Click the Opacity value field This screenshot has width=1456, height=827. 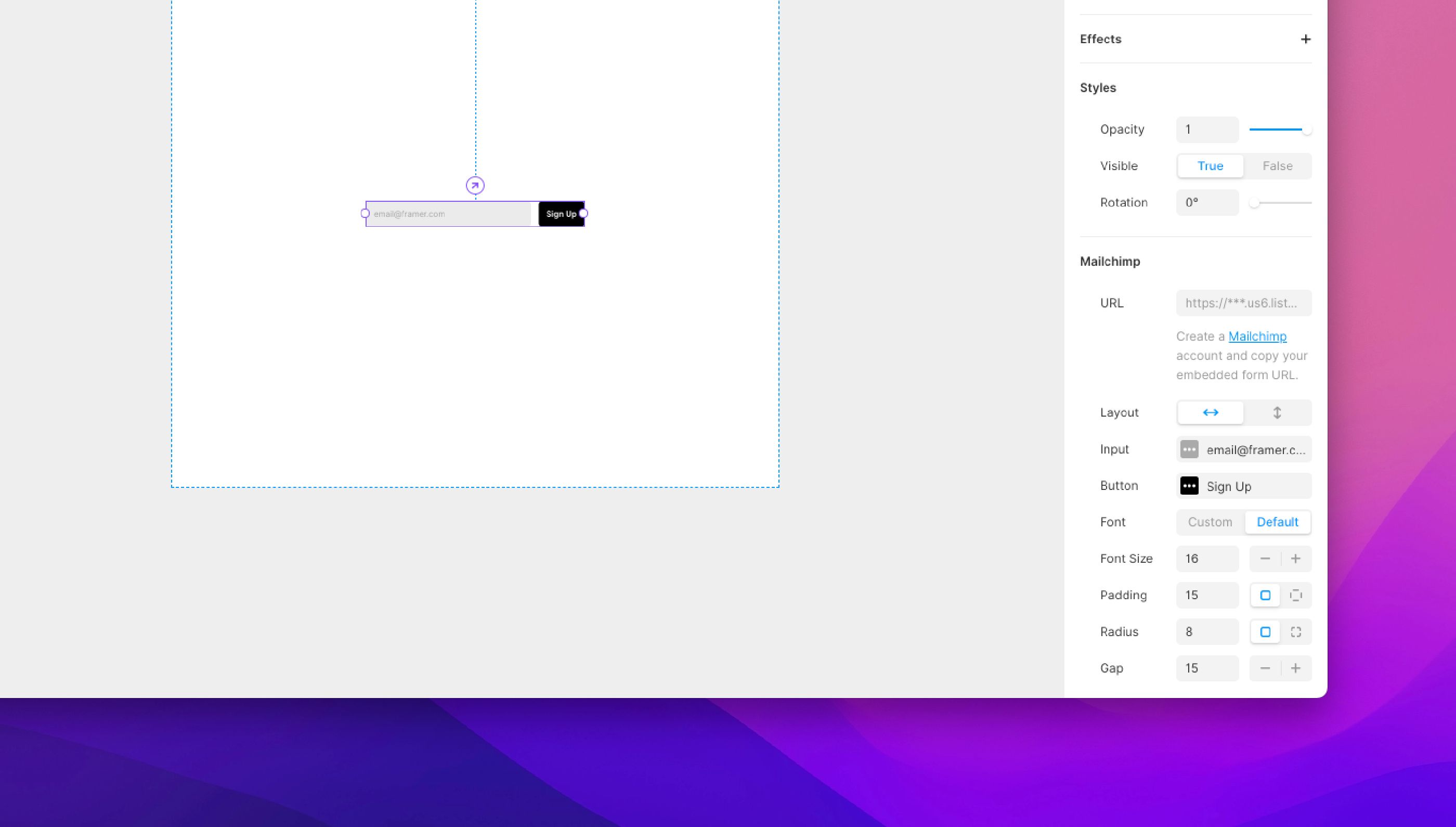1207,130
